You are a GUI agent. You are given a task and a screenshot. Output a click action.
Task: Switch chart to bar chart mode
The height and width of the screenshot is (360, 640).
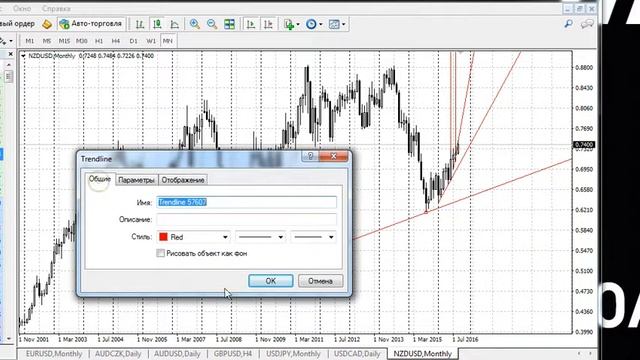(140, 24)
